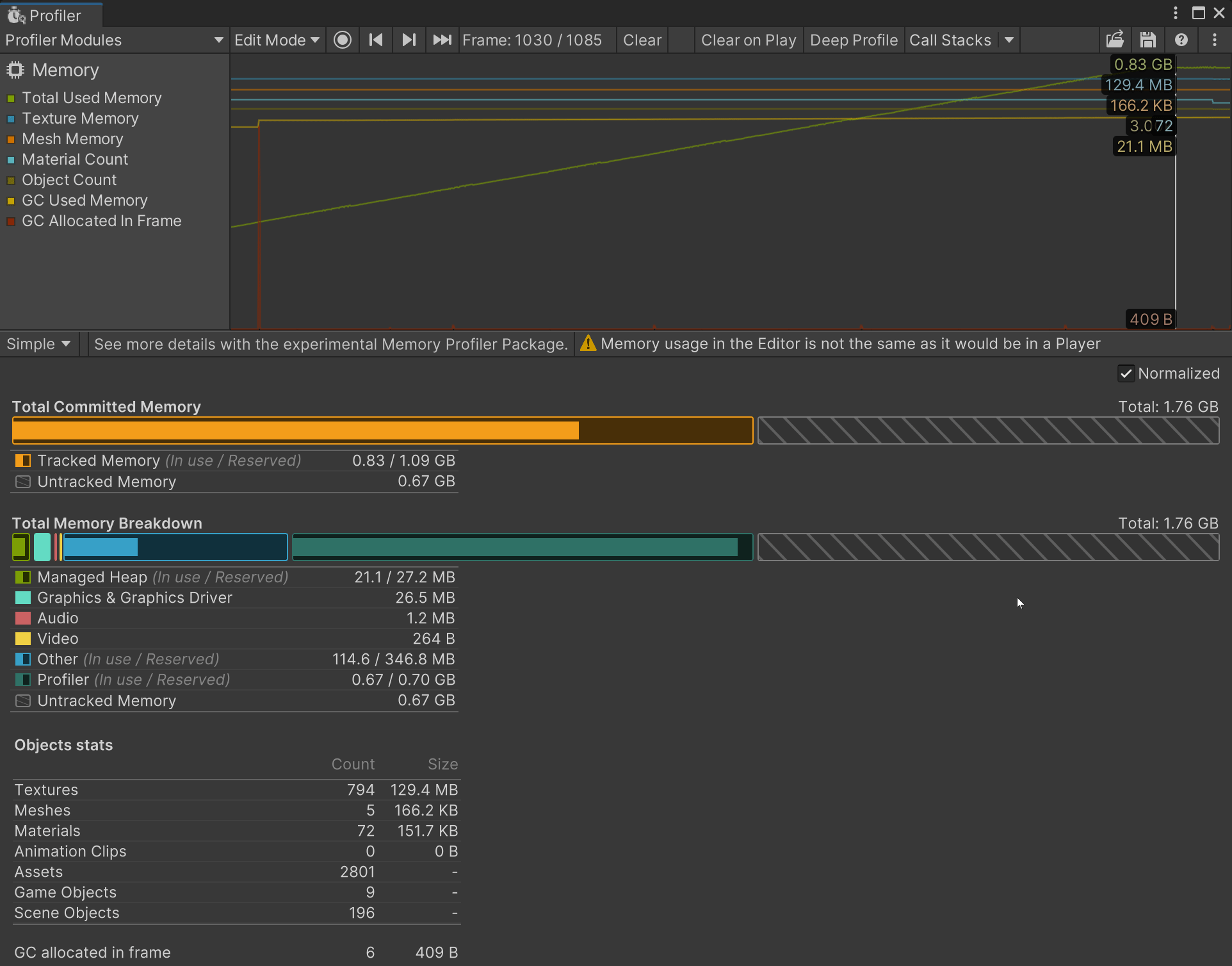Open the Edit Mode target dropdown

tap(277, 40)
